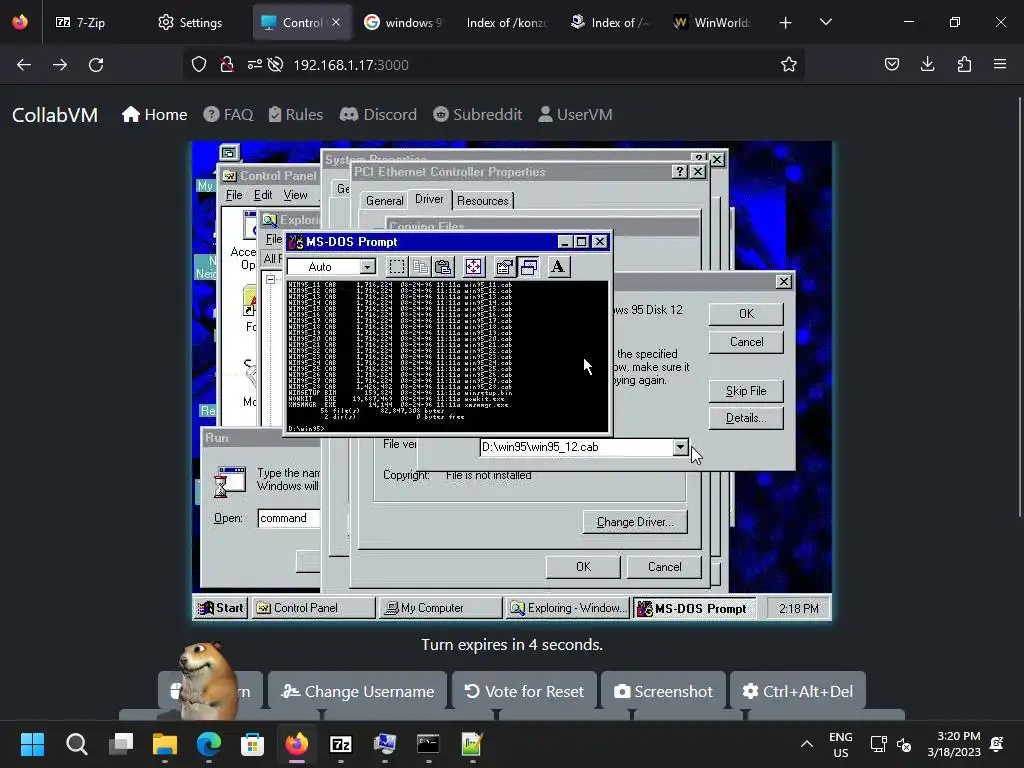1024x768 pixels.
Task: Click the Ctrl+Alt+Del button
Action: pyautogui.click(x=797, y=691)
